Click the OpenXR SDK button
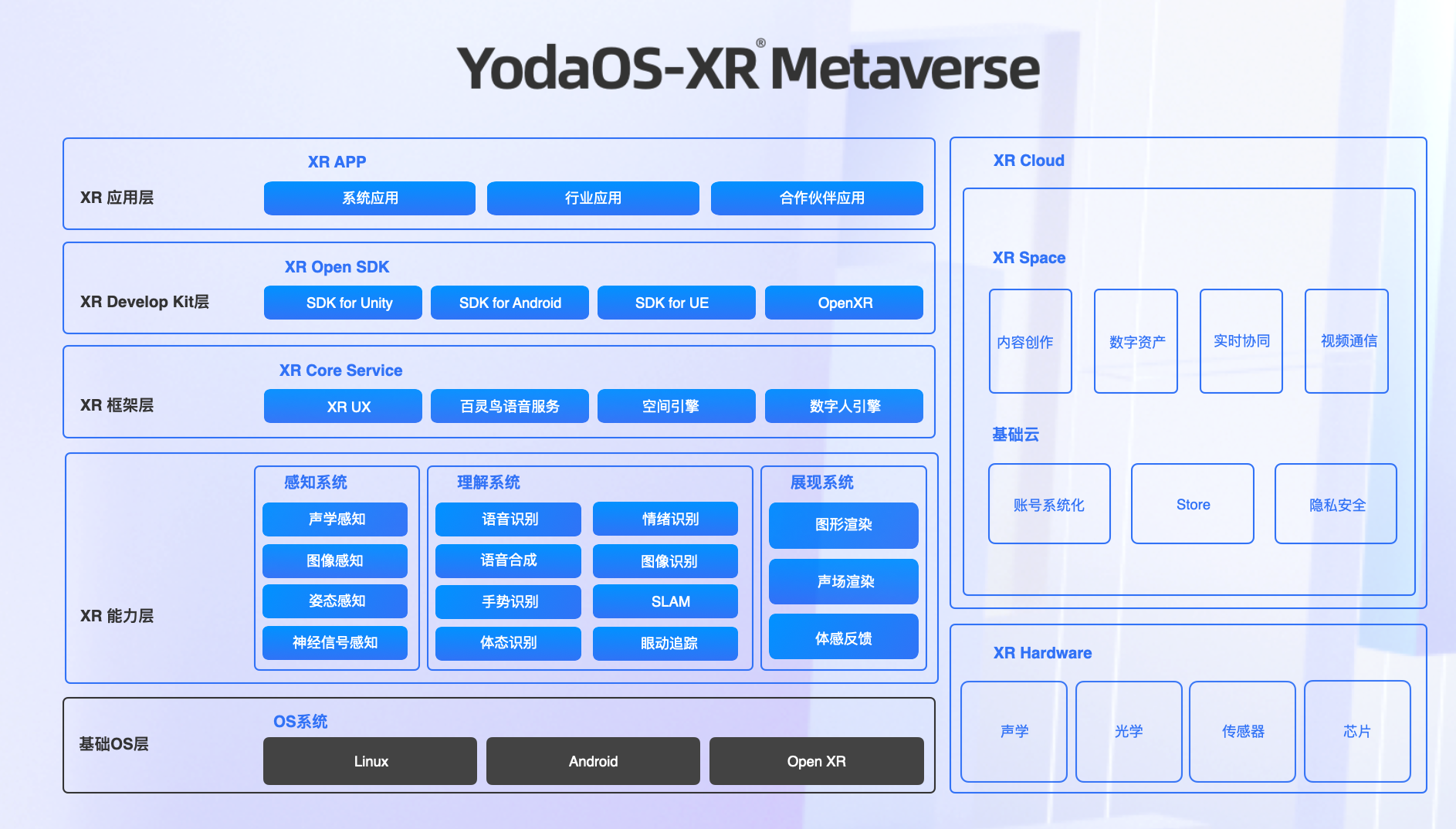Image resolution: width=1456 pixels, height=829 pixels. pos(843,303)
